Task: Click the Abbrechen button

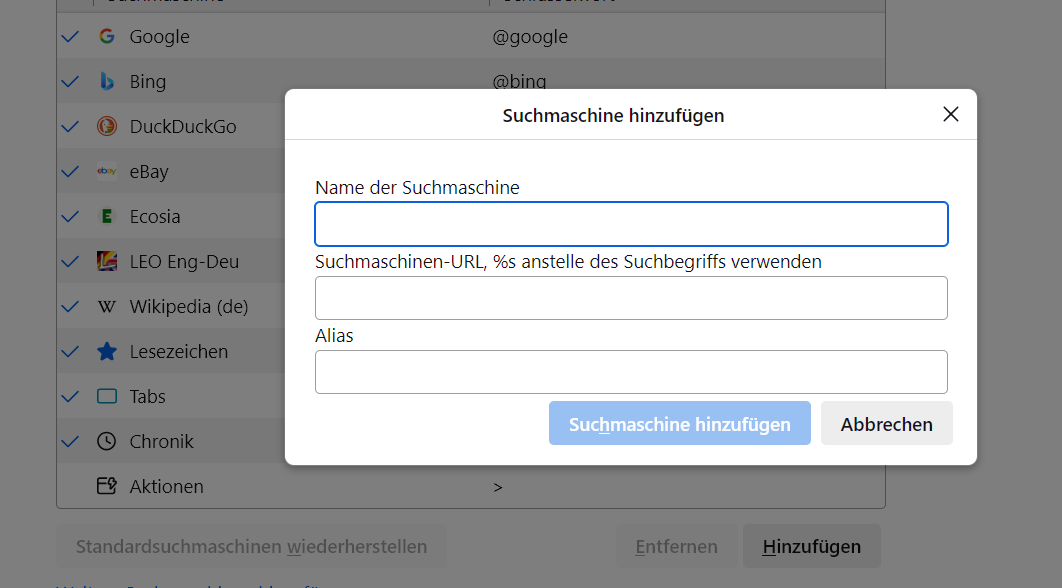Action: click(886, 424)
